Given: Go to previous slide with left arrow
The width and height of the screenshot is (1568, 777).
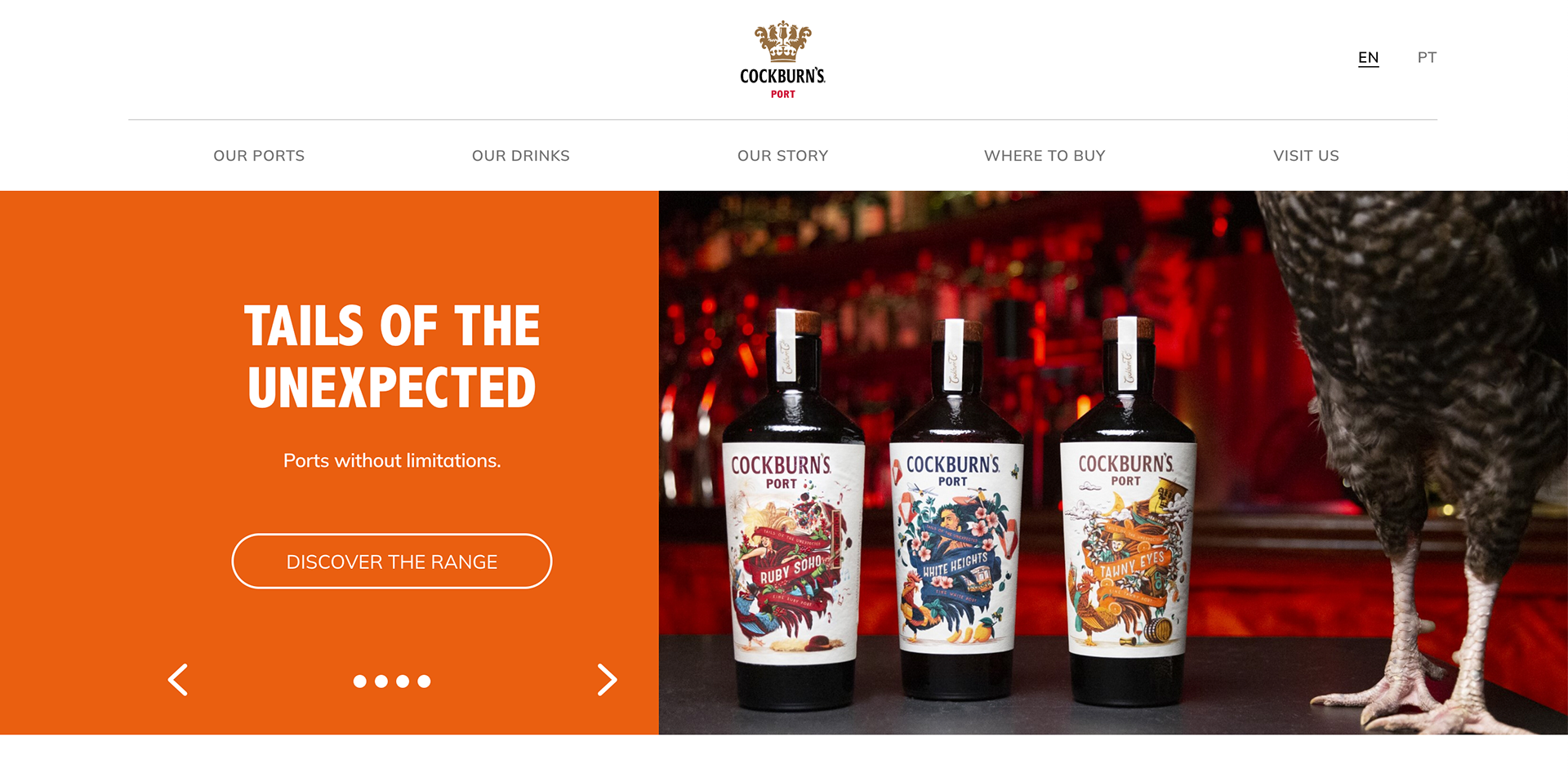Looking at the screenshot, I should (x=178, y=679).
